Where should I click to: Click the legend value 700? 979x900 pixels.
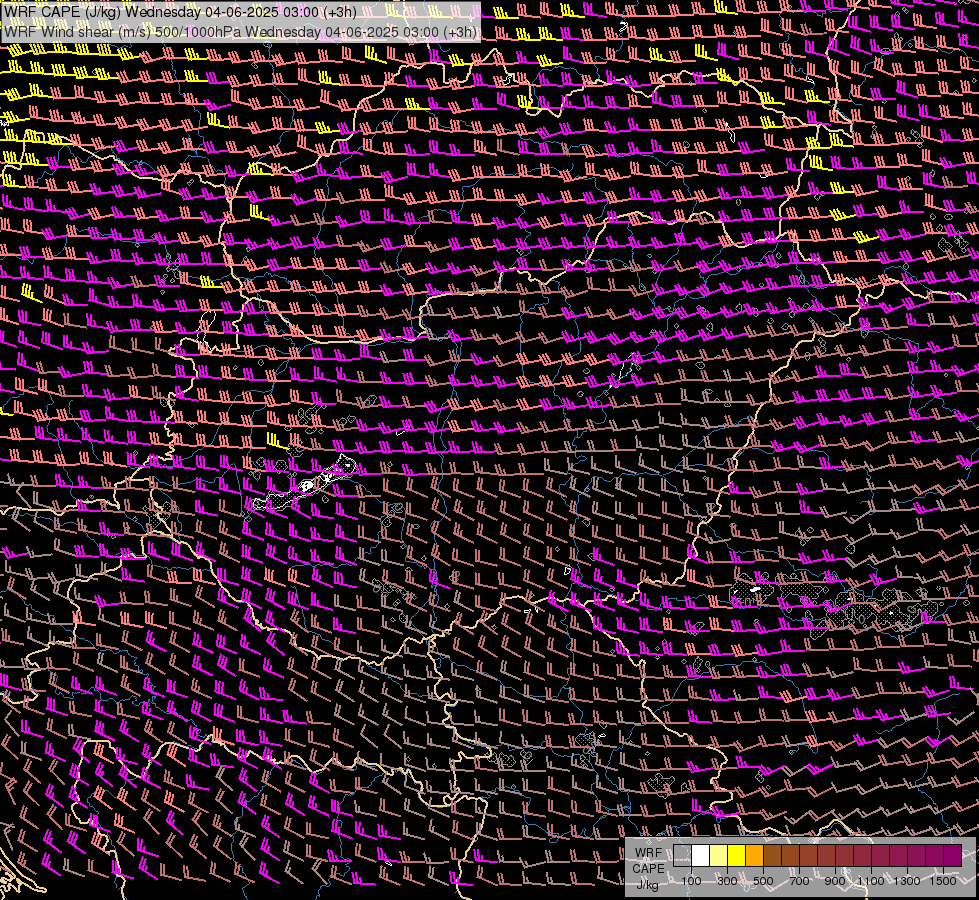(x=799, y=881)
